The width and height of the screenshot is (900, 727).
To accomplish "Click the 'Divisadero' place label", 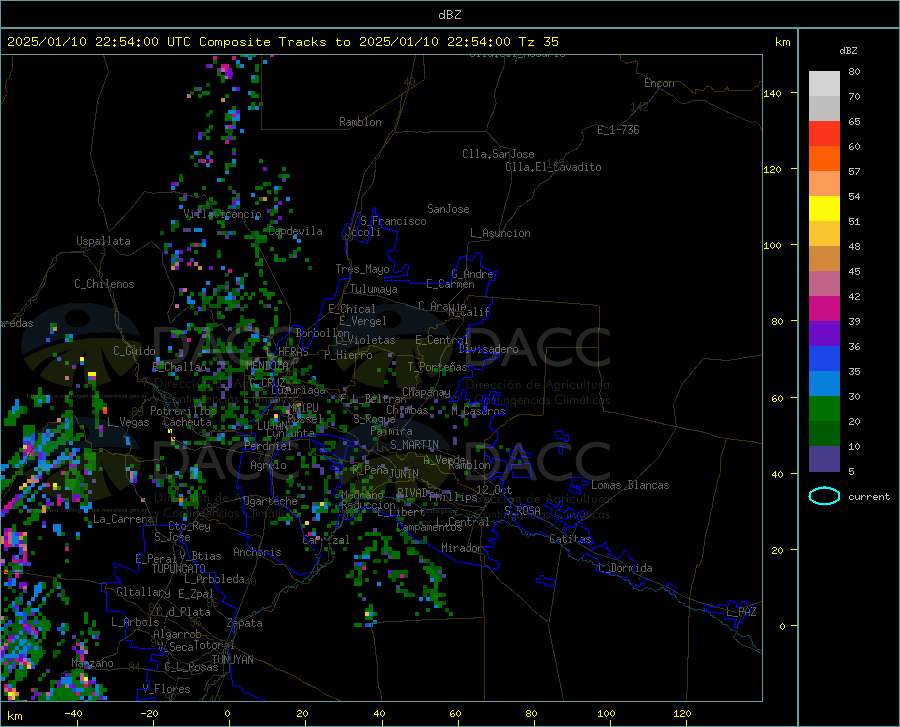I will [x=488, y=349].
